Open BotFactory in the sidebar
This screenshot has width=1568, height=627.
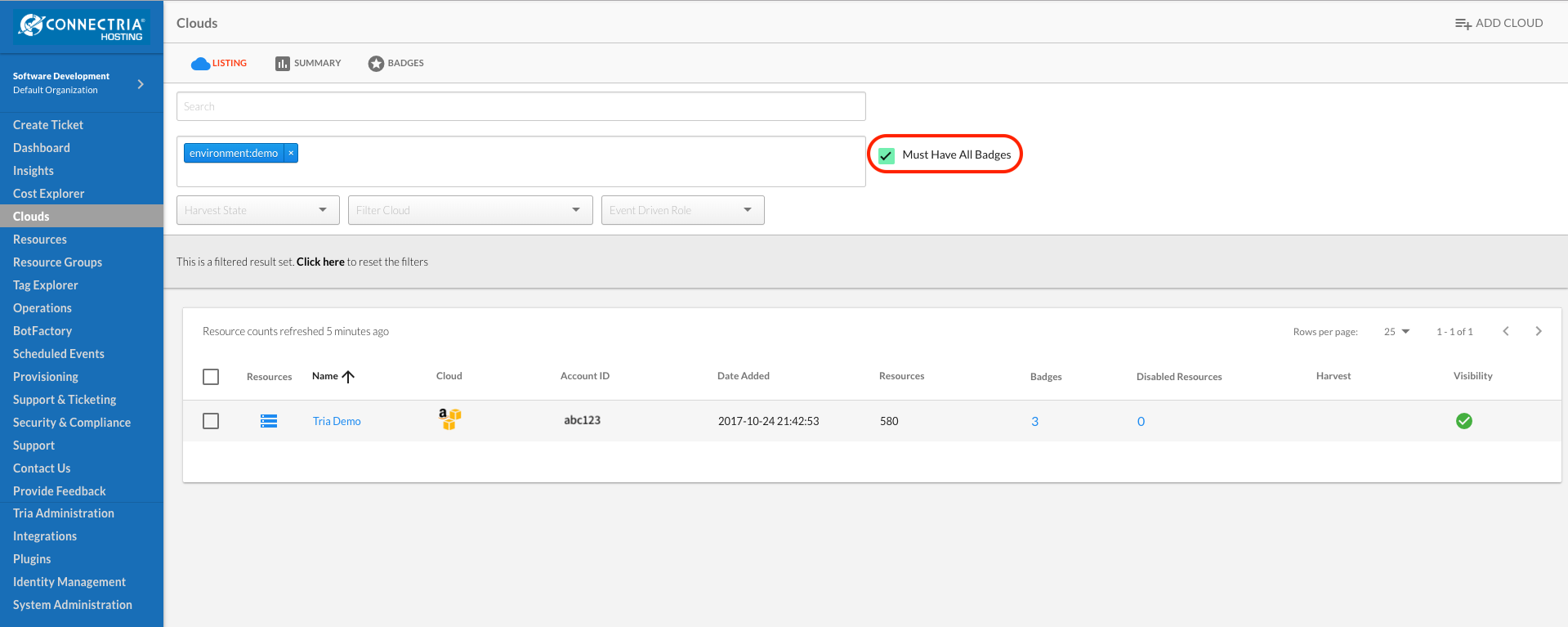tap(42, 331)
